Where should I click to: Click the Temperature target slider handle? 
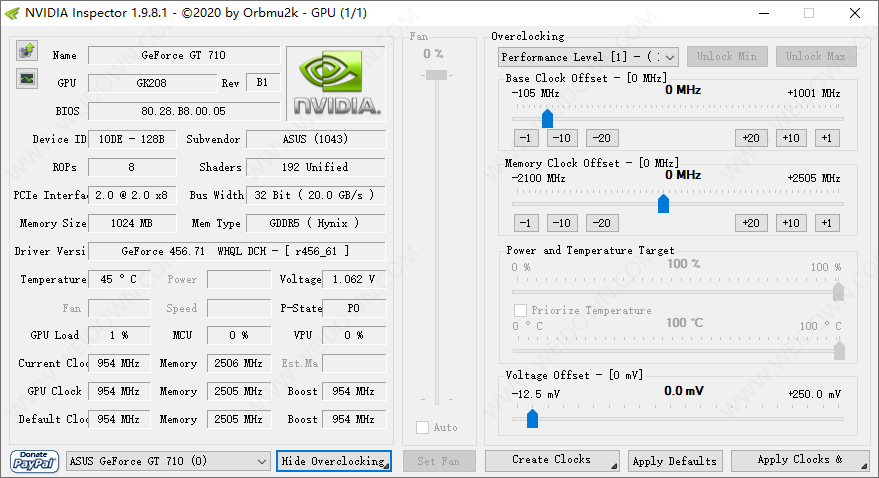pos(839,351)
